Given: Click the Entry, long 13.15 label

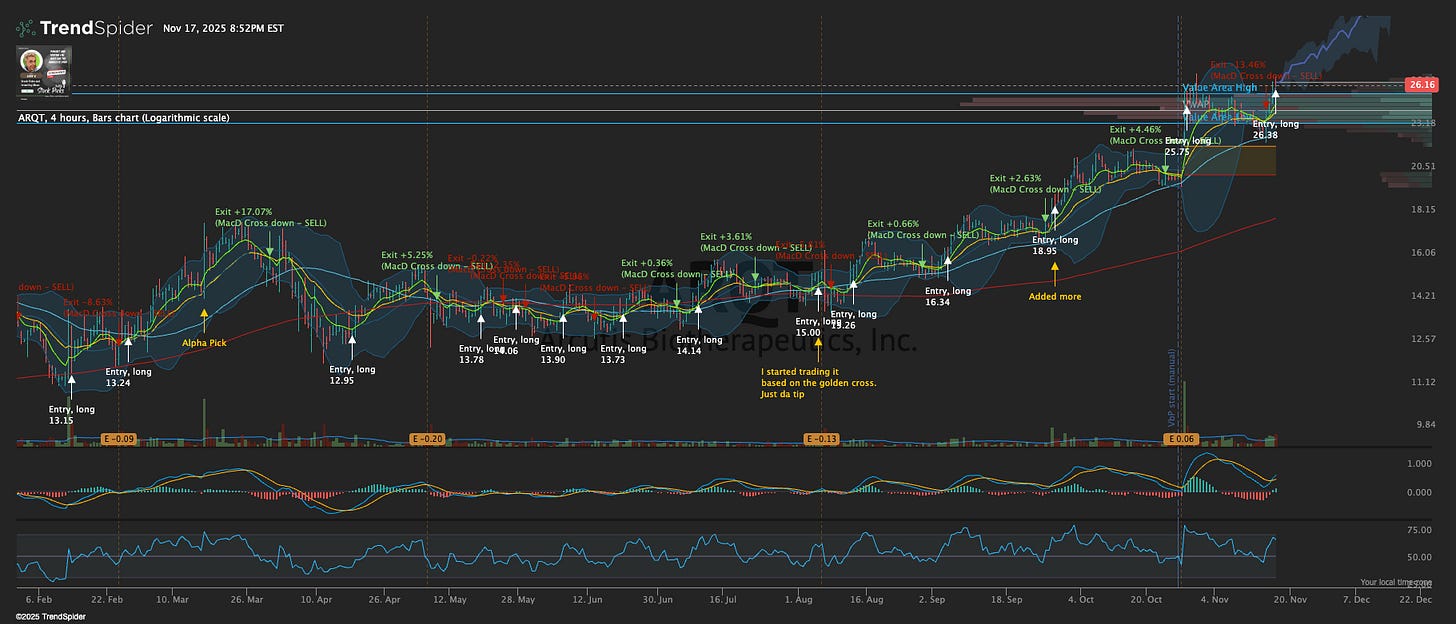Looking at the screenshot, I should 72,415.
